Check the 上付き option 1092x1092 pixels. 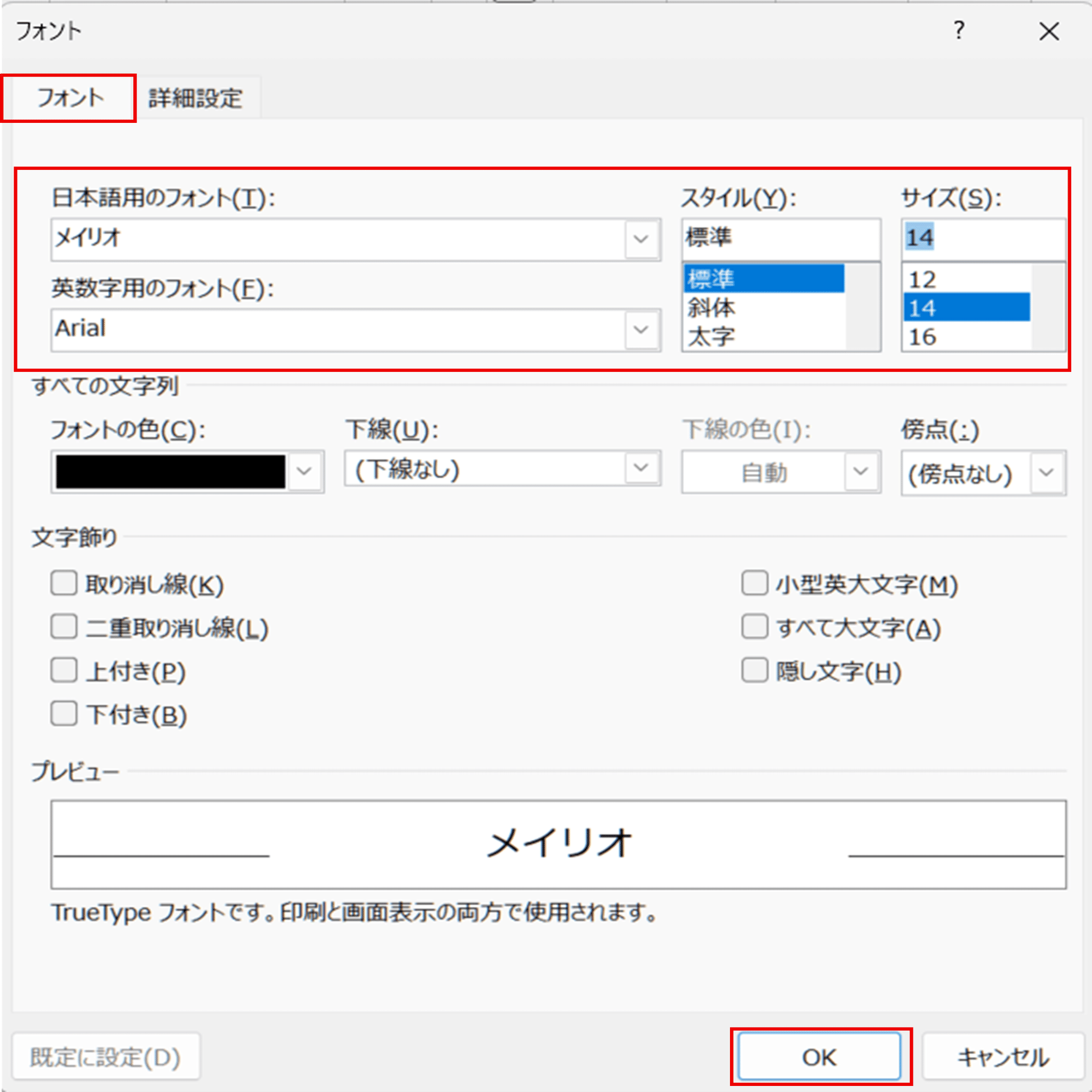pos(63,670)
